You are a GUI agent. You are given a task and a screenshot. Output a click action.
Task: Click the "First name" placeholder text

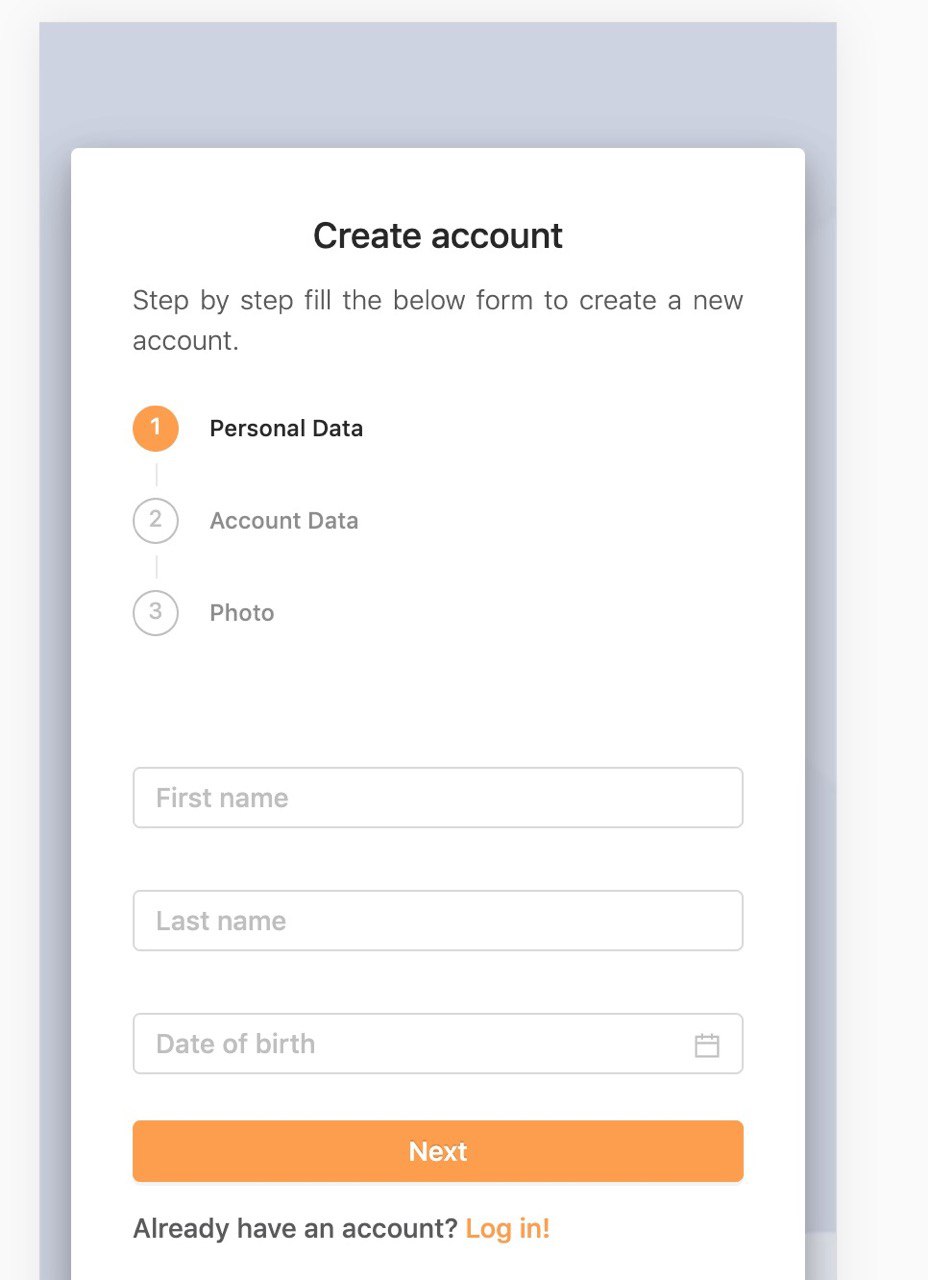(x=222, y=798)
